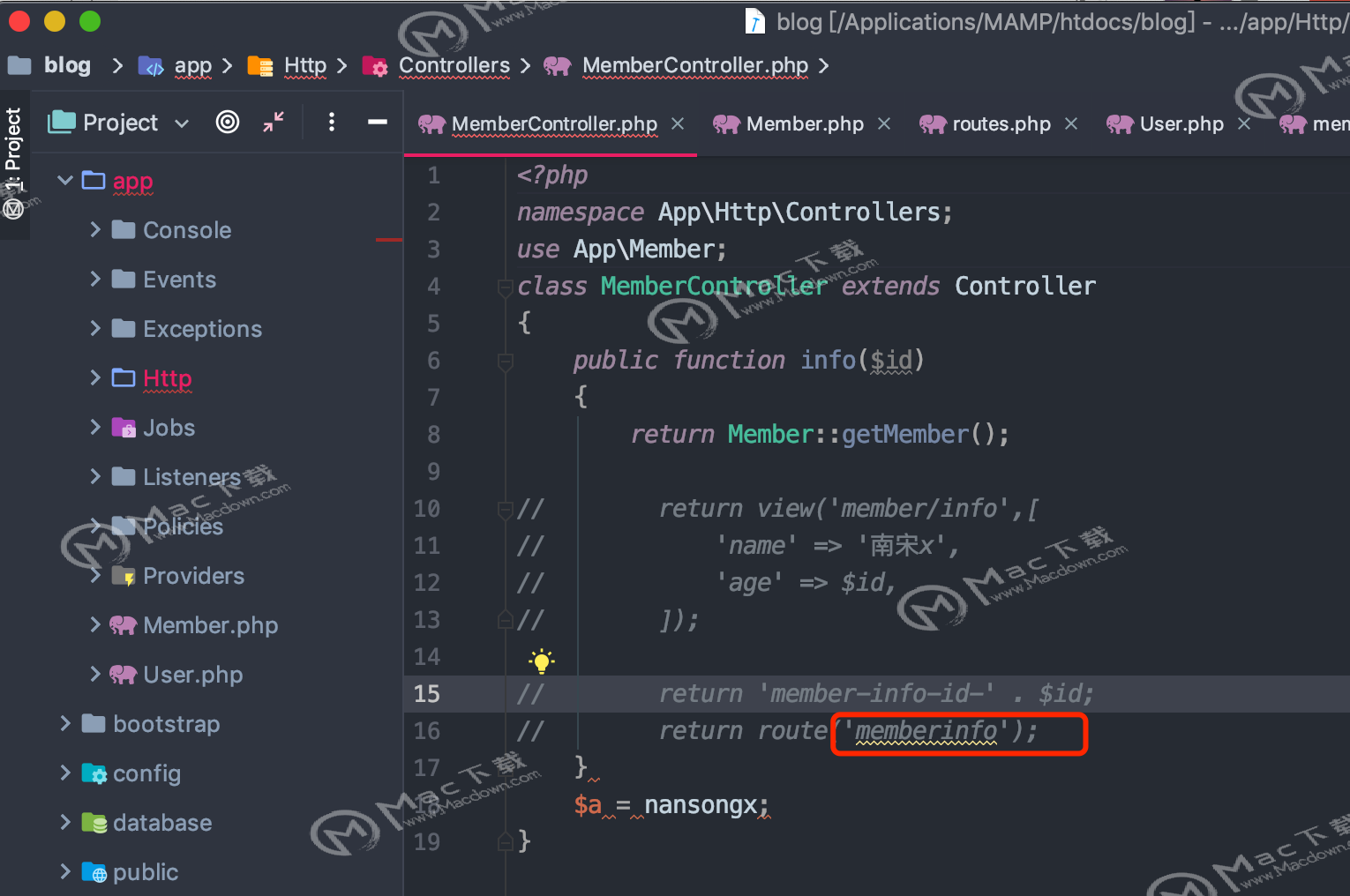Click the lightbulb quick-fix icon
Screen dimensions: 1350x896
(x=542, y=661)
